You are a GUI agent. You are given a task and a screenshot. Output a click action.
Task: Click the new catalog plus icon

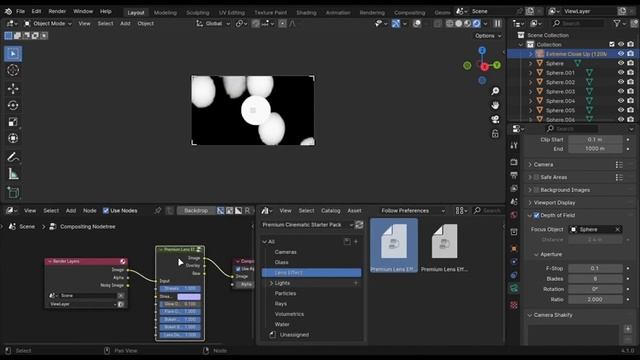[356, 242]
